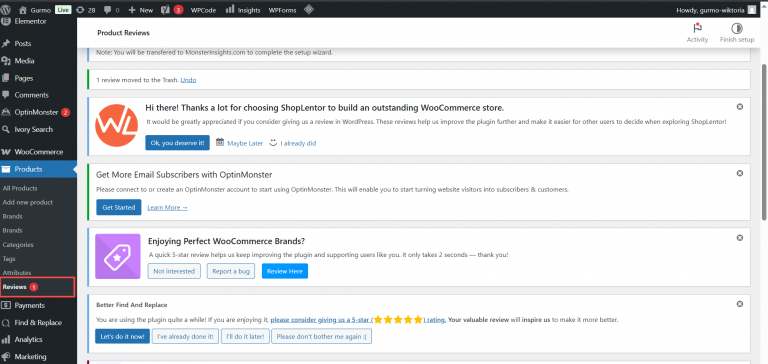The width and height of the screenshot is (768, 364).
Task: Open the comments bubble in admin bar
Action: tap(111, 10)
